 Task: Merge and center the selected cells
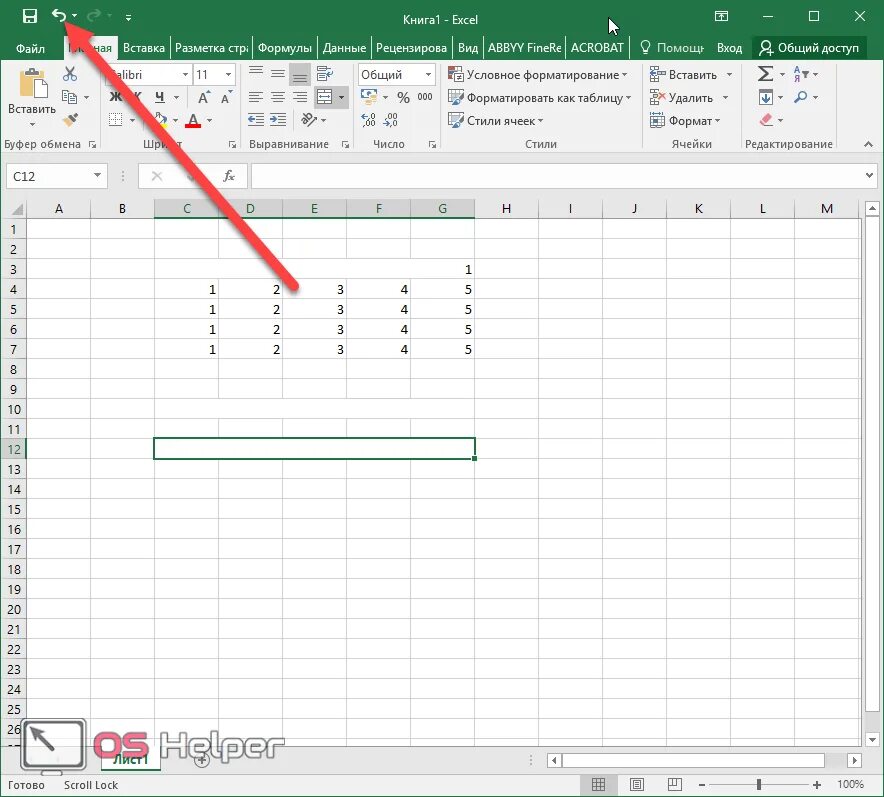(x=325, y=97)
